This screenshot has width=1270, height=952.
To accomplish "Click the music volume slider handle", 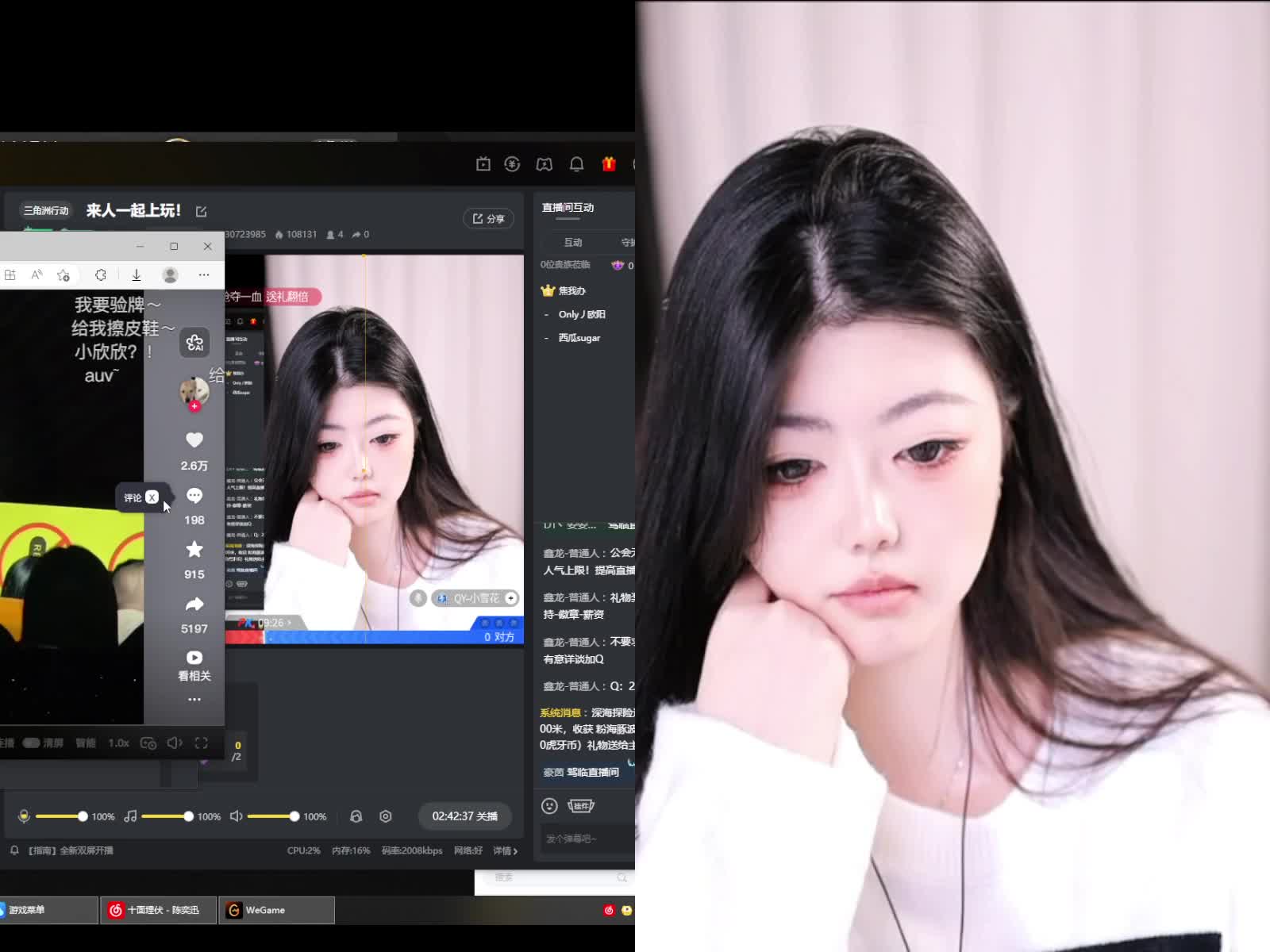I will click(188, 816).
